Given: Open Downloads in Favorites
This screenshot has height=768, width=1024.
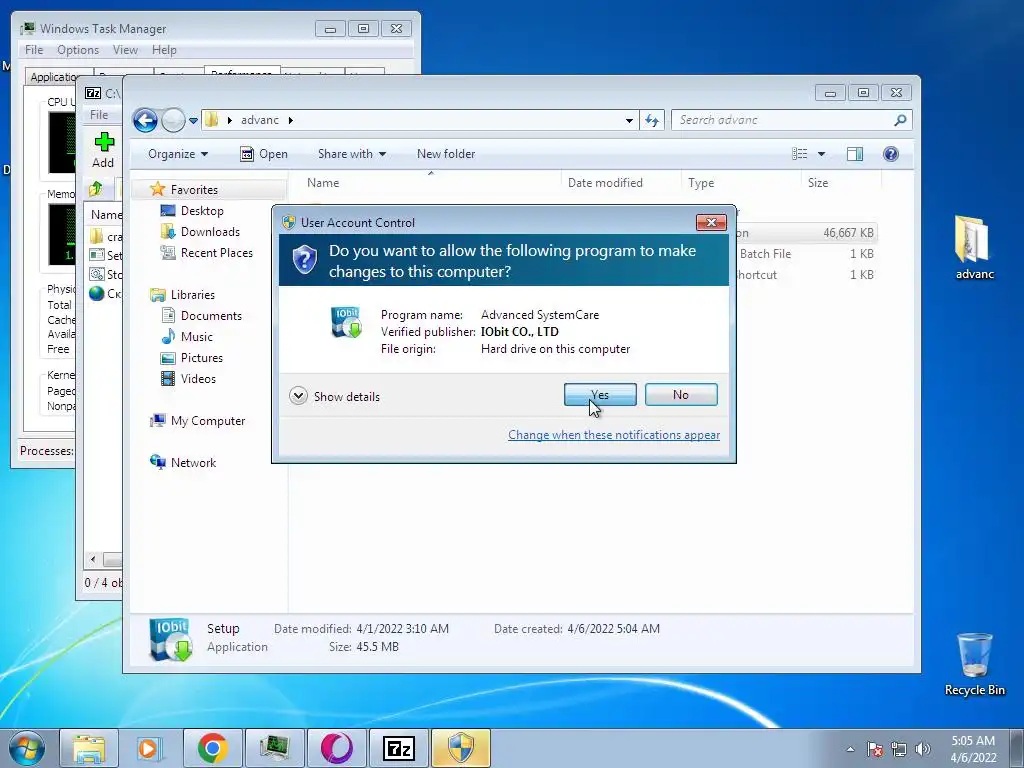Looking at the screenshot, I should [x=210, y=232].
